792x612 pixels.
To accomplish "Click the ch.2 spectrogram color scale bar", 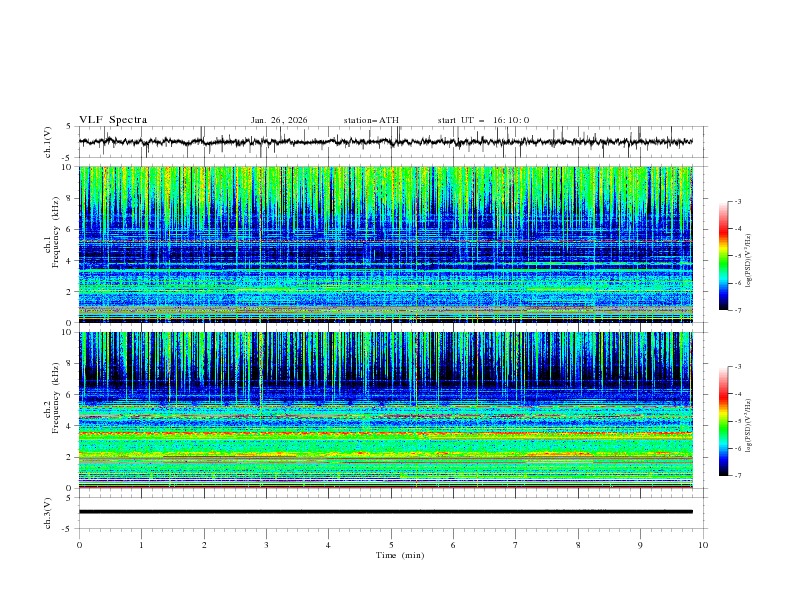I will (723, 421).
